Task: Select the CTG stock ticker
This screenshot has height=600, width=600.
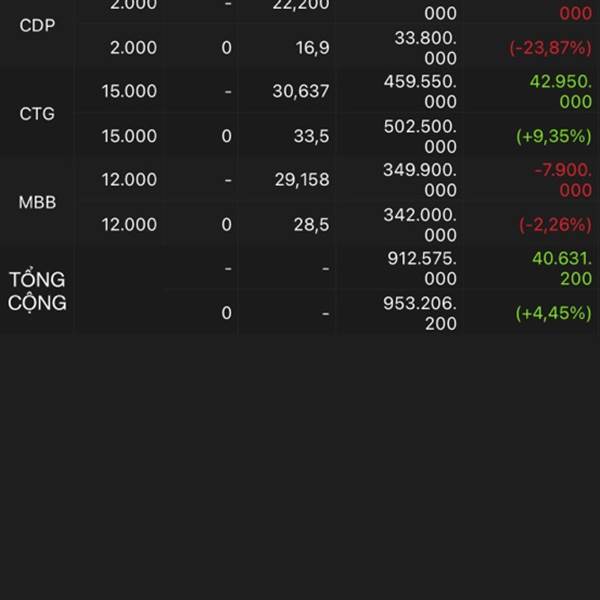Action: [37, 114]
